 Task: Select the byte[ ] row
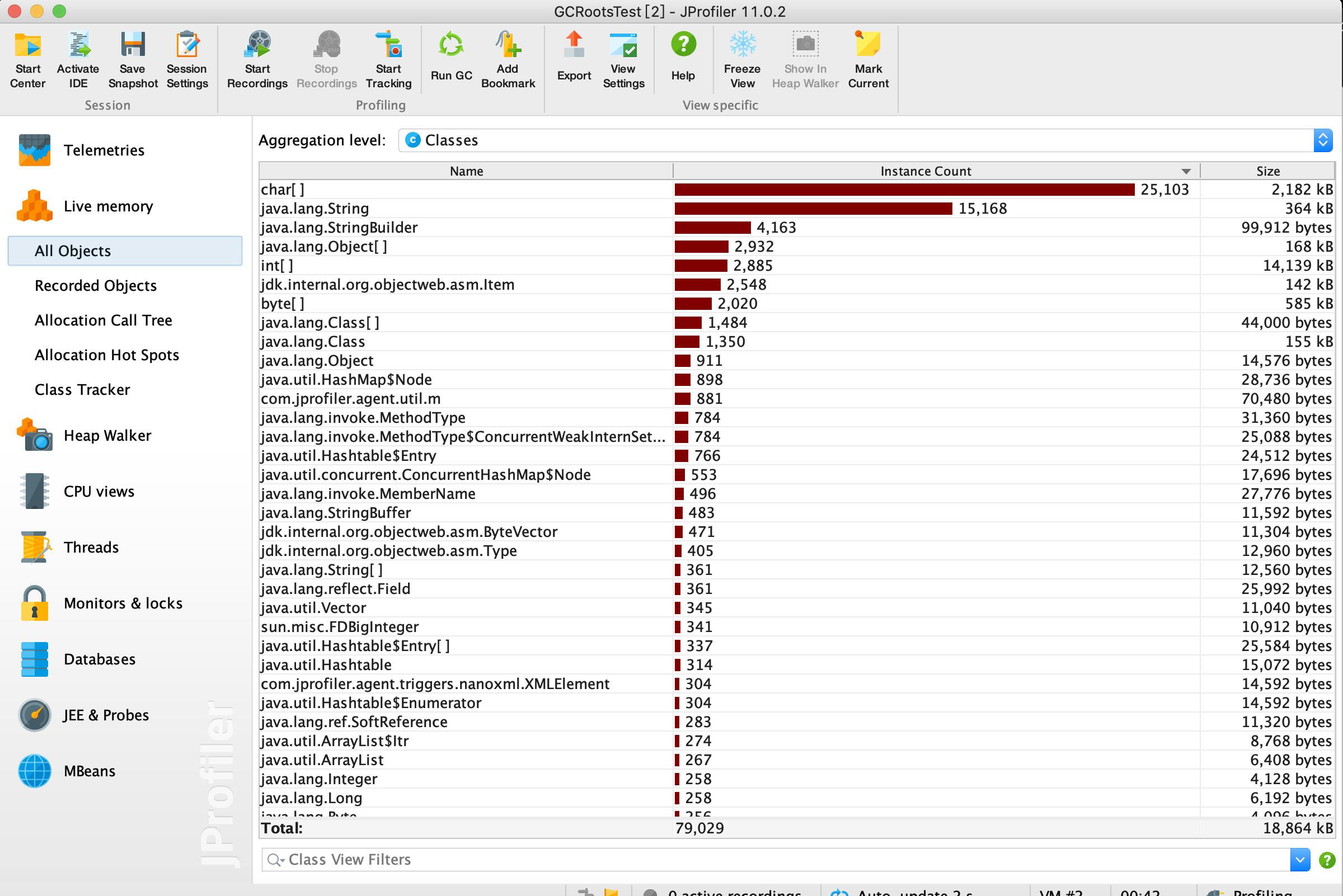pos(797,304)
